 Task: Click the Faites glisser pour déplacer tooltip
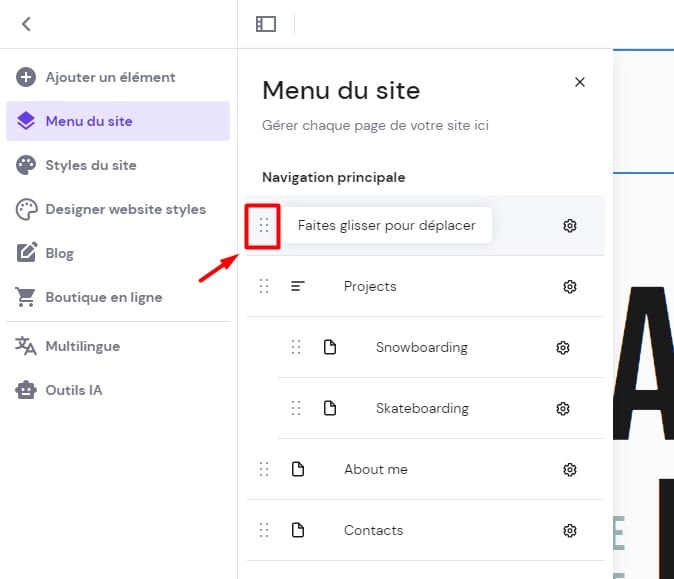click(x=386, y=225)
